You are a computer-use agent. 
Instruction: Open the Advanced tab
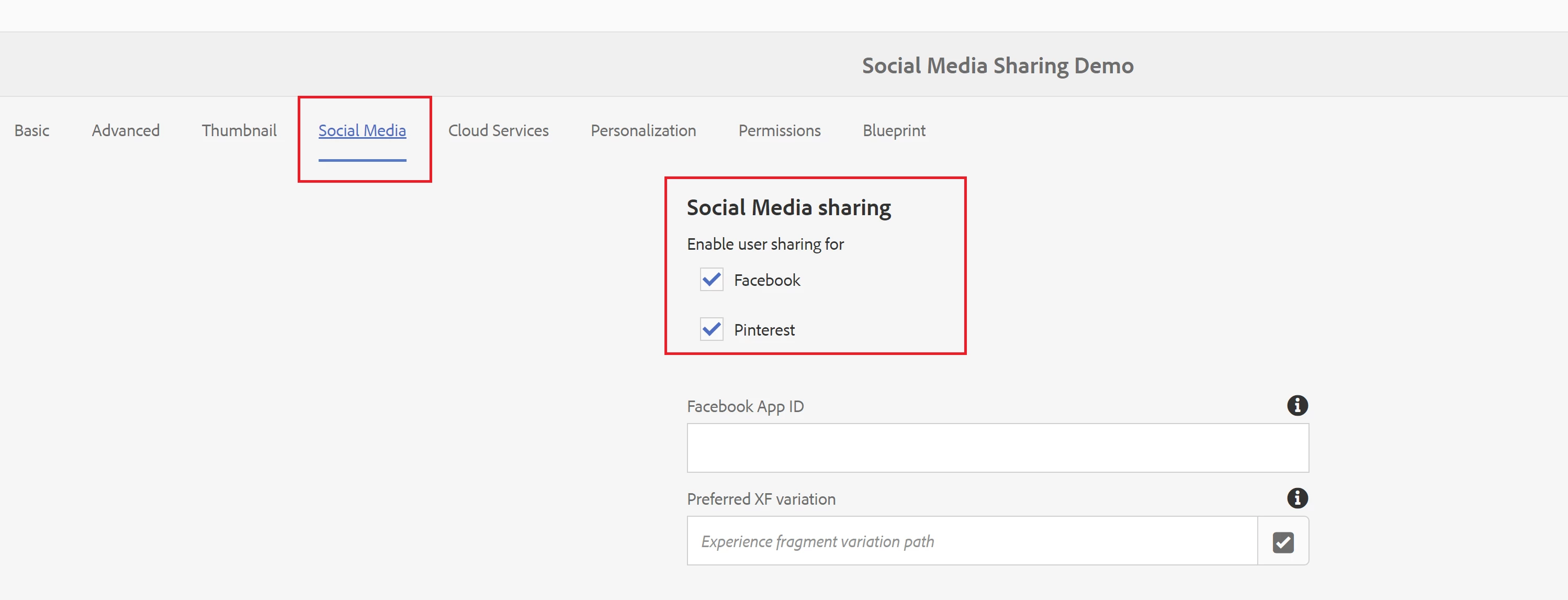point(126,131)
